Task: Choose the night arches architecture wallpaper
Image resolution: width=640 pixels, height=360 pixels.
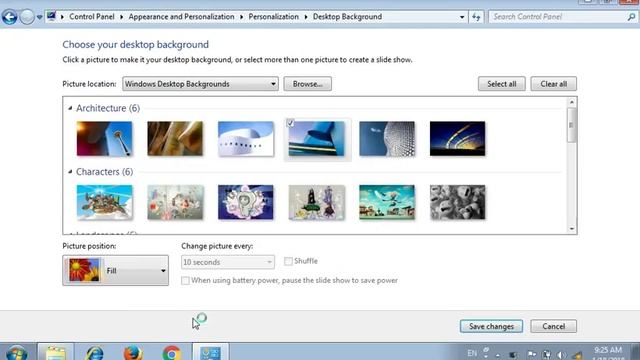Action: [x=458, y=139]
